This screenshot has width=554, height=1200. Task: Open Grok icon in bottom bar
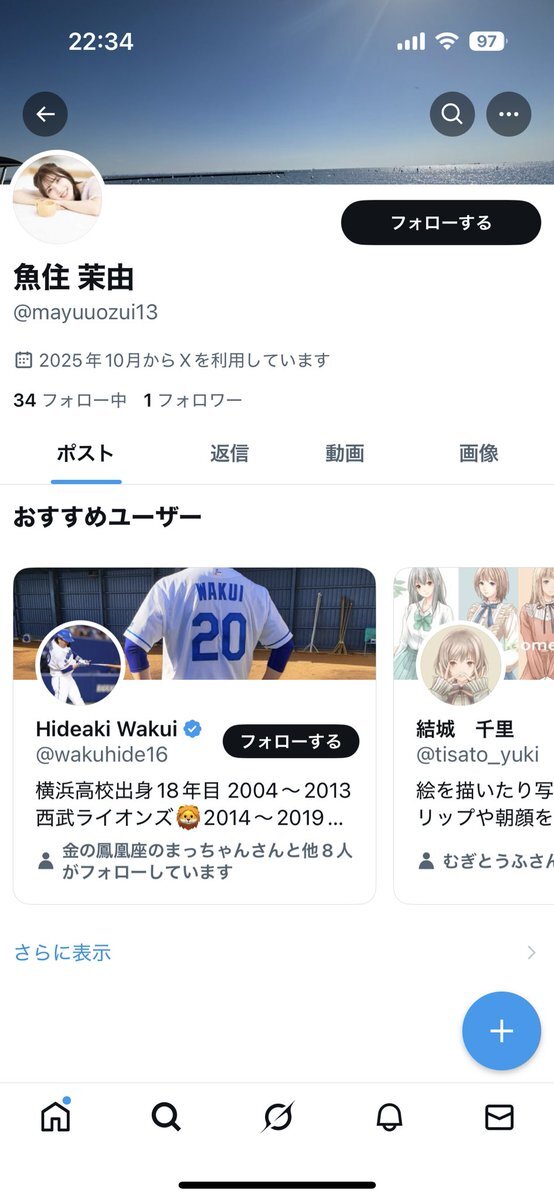tap(277, 1116)
